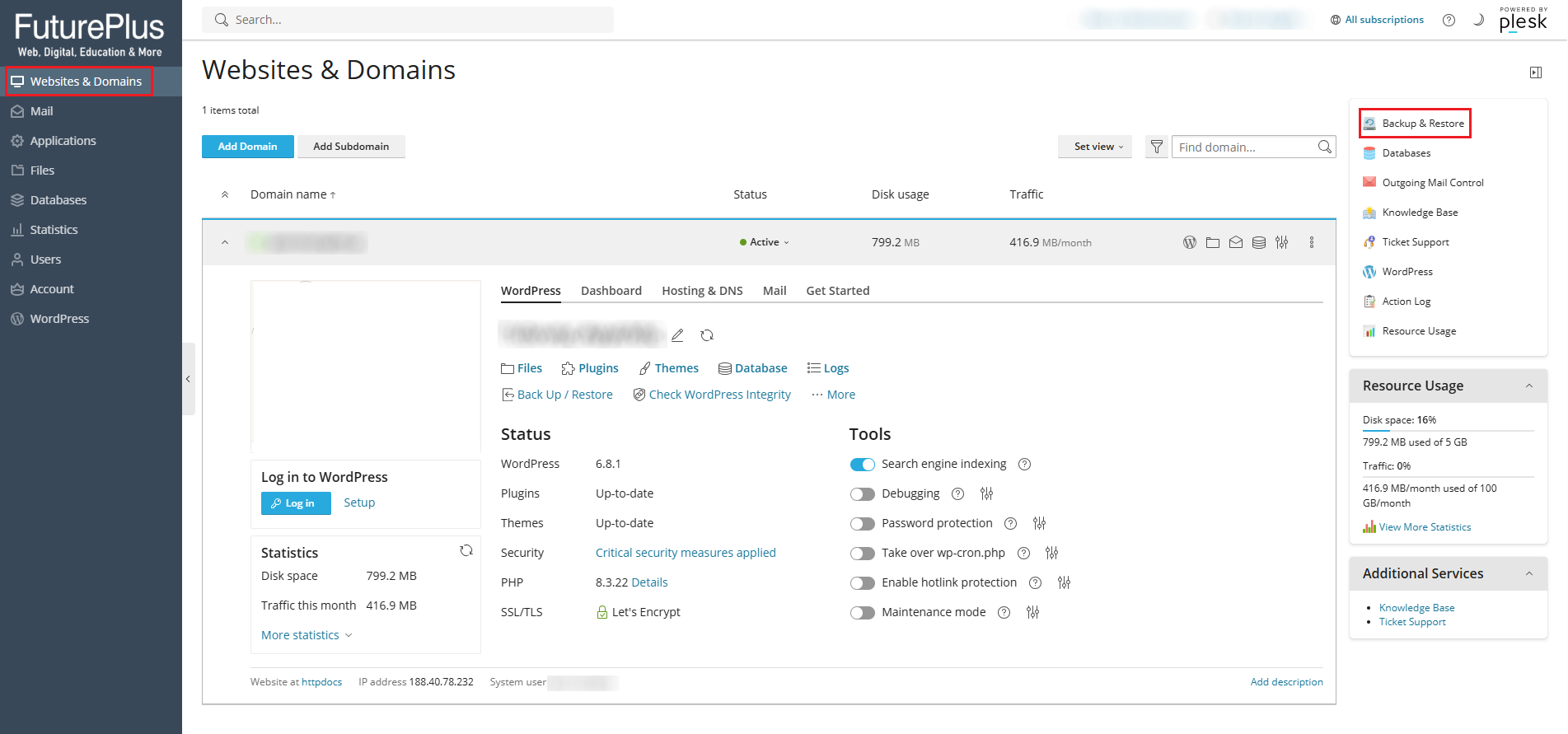The height and width of the screenshot is (734, 1568).
Task: Expand More statistics
Action: pyautogui.click(x=307, y=635)
